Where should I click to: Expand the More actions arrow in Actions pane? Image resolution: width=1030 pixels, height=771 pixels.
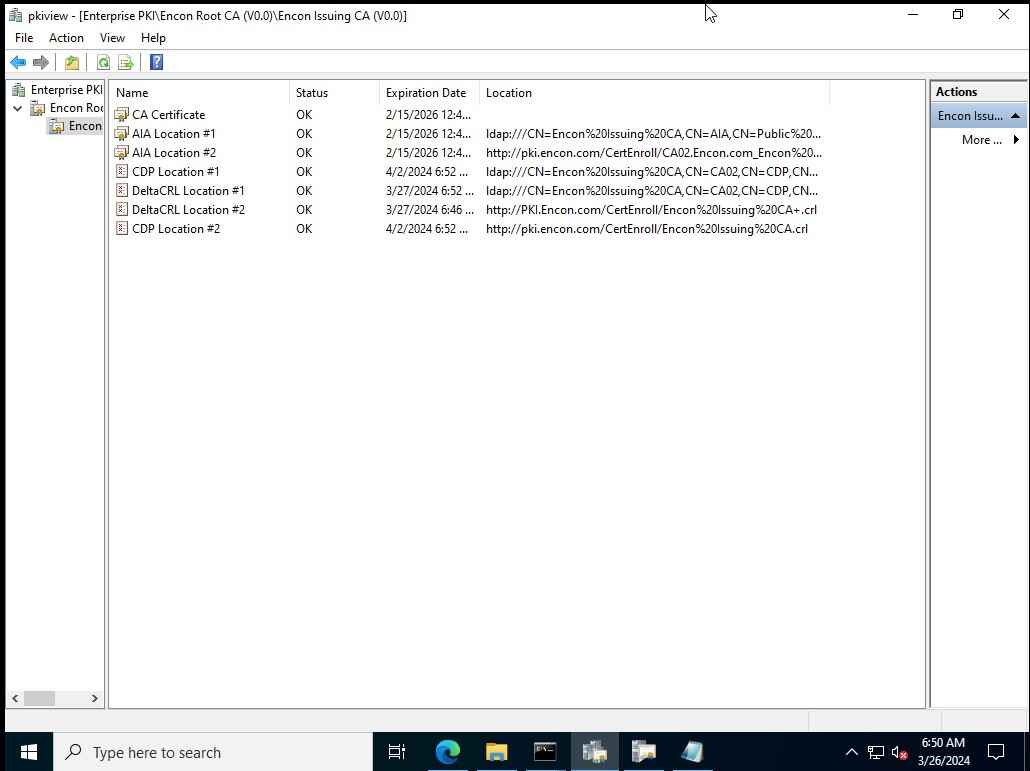point(1016,140)
